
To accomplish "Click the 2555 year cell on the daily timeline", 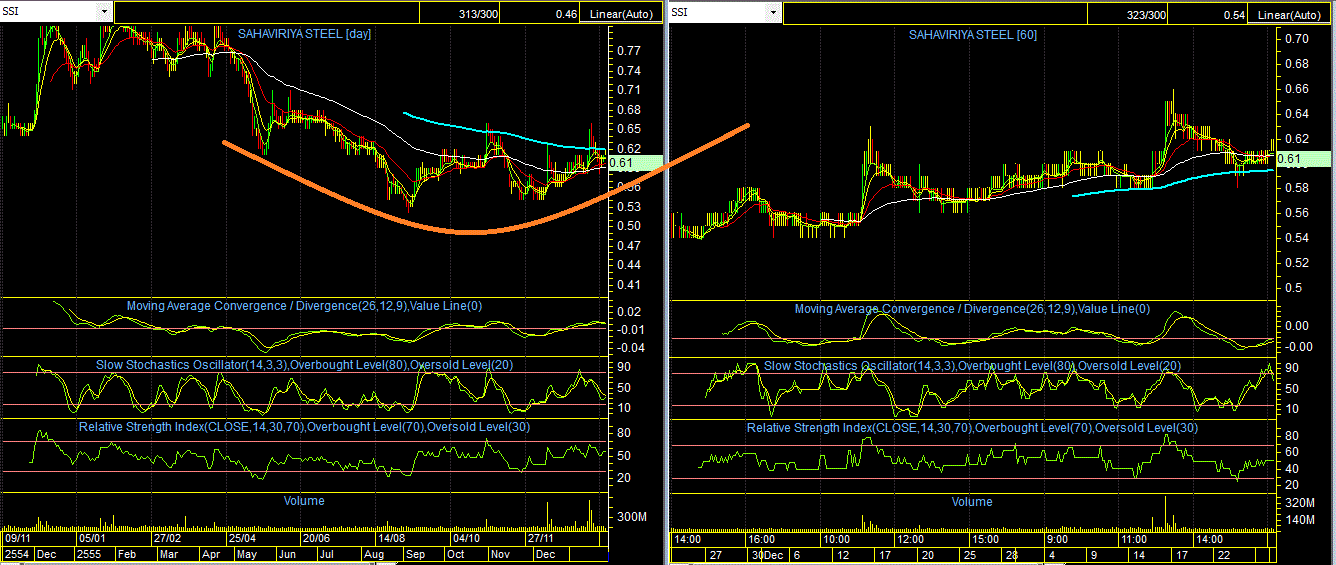I will (93, 553).
